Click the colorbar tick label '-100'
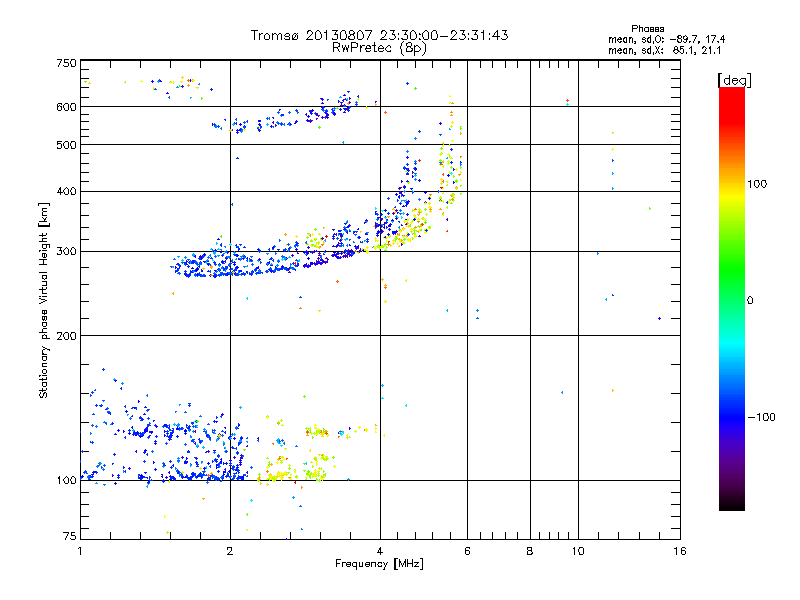The width and height of the screenshot is (800, 600). (x=761, y=417)
